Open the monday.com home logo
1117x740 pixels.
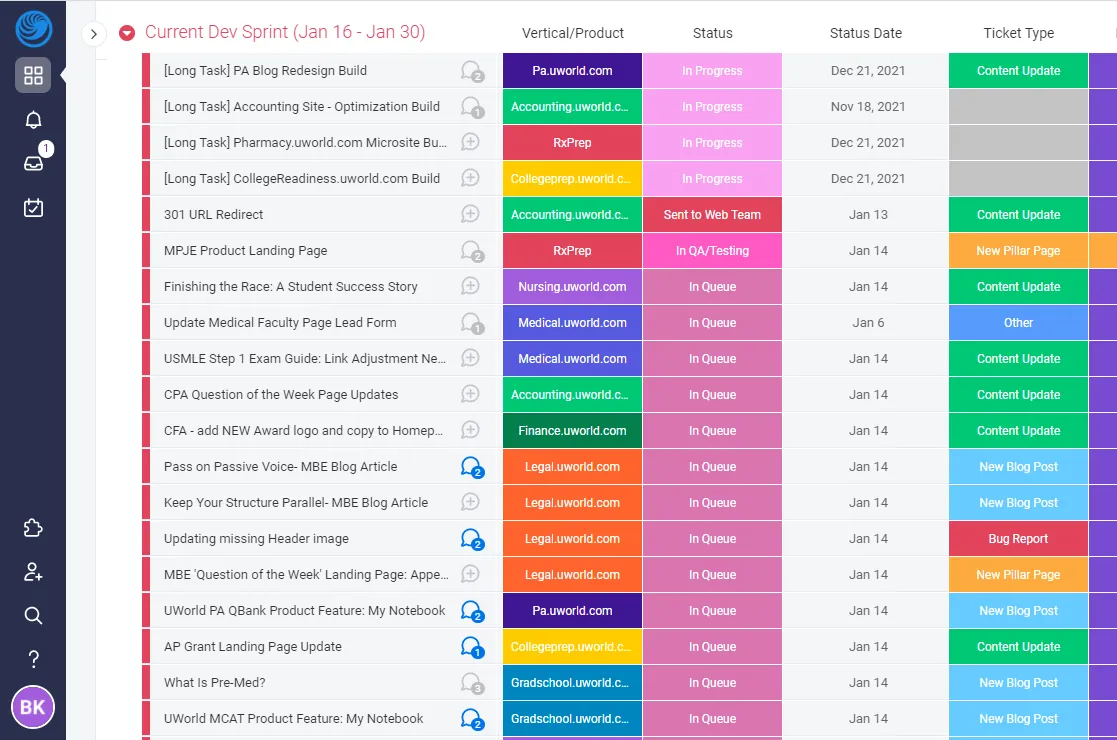(33, 29)
